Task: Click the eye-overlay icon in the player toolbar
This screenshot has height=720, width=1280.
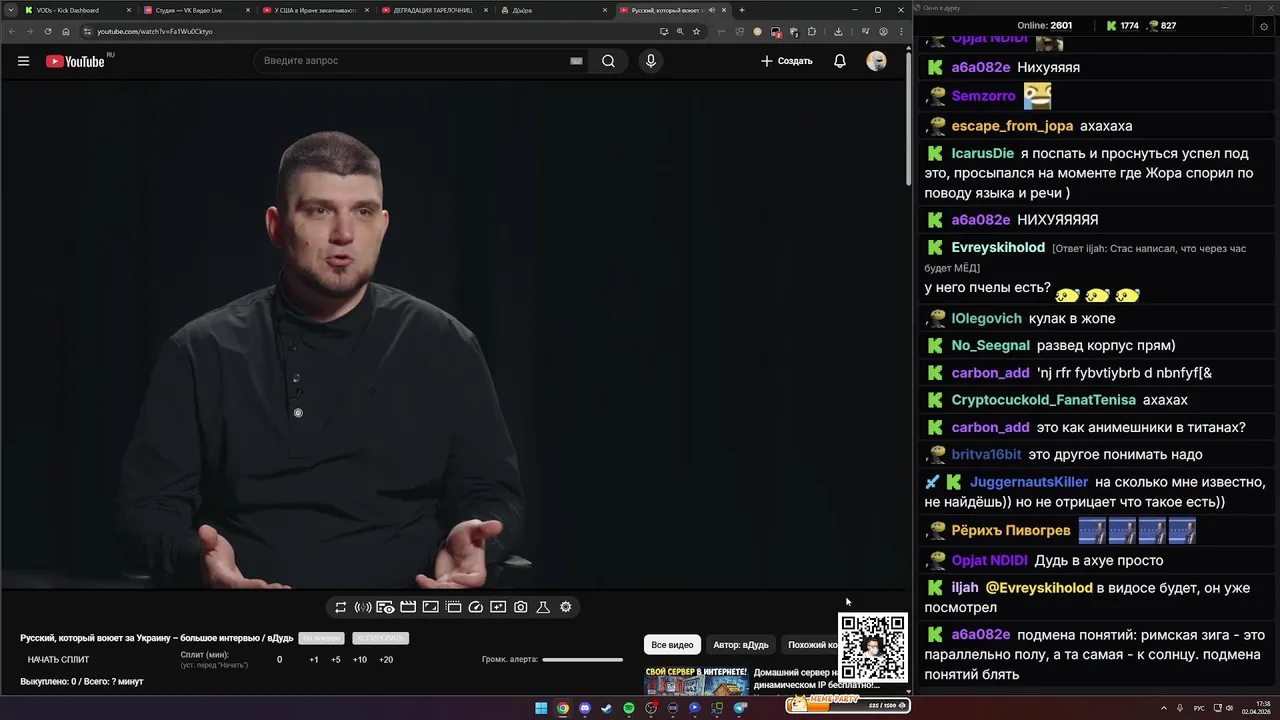Action: pos(385,607)
